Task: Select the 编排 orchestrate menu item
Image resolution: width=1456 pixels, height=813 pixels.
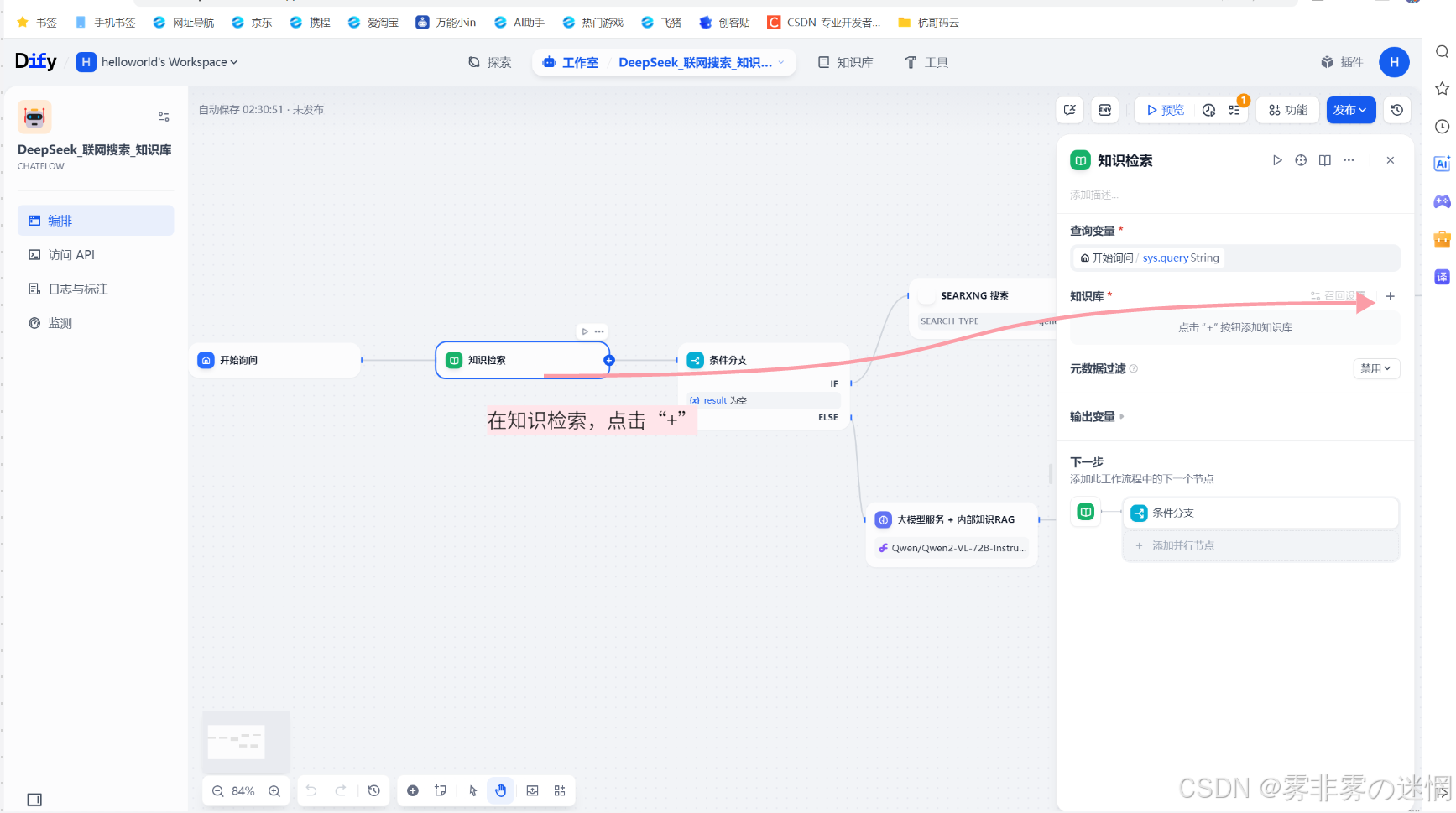Action: click(96, 221)
